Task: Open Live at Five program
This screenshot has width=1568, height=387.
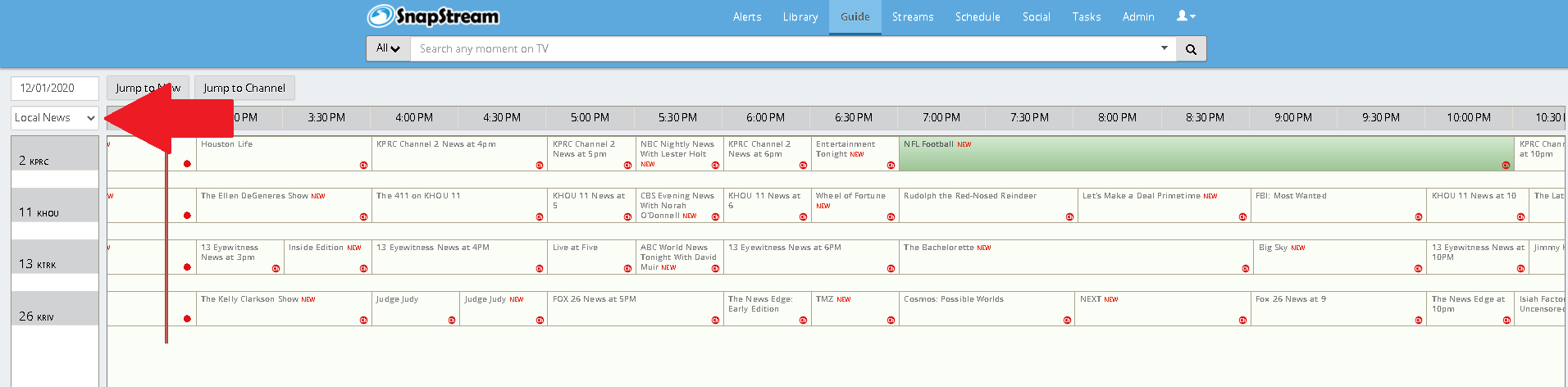Action: coord(592,257)
